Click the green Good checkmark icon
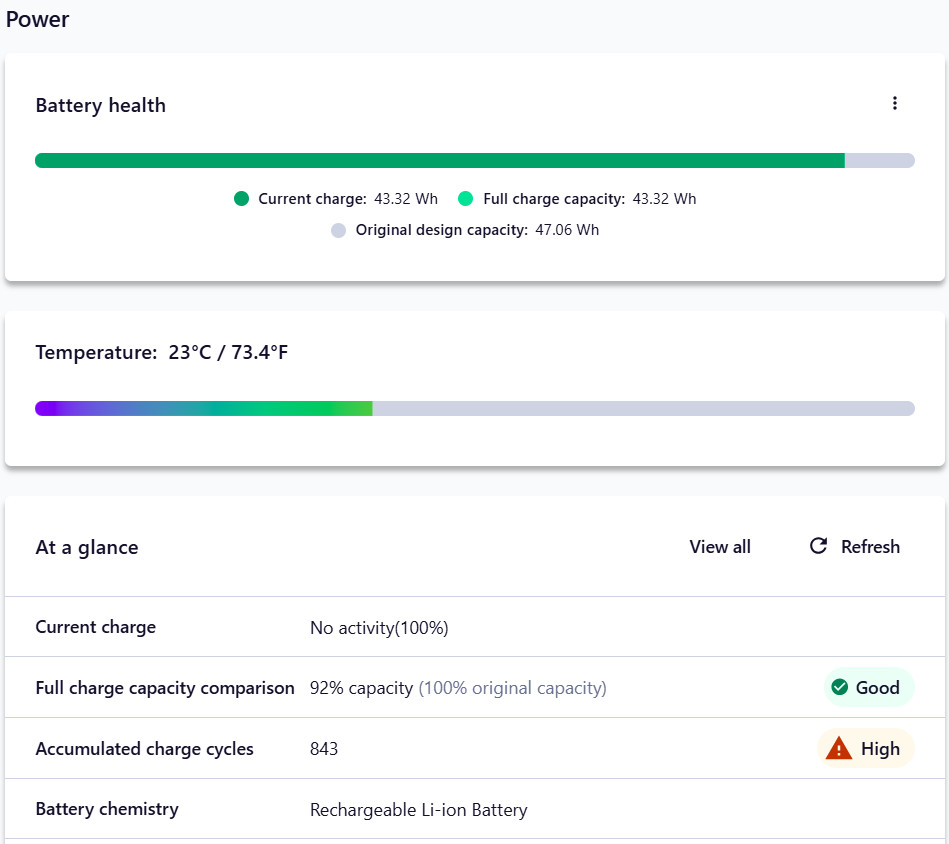 coord(839,687)
